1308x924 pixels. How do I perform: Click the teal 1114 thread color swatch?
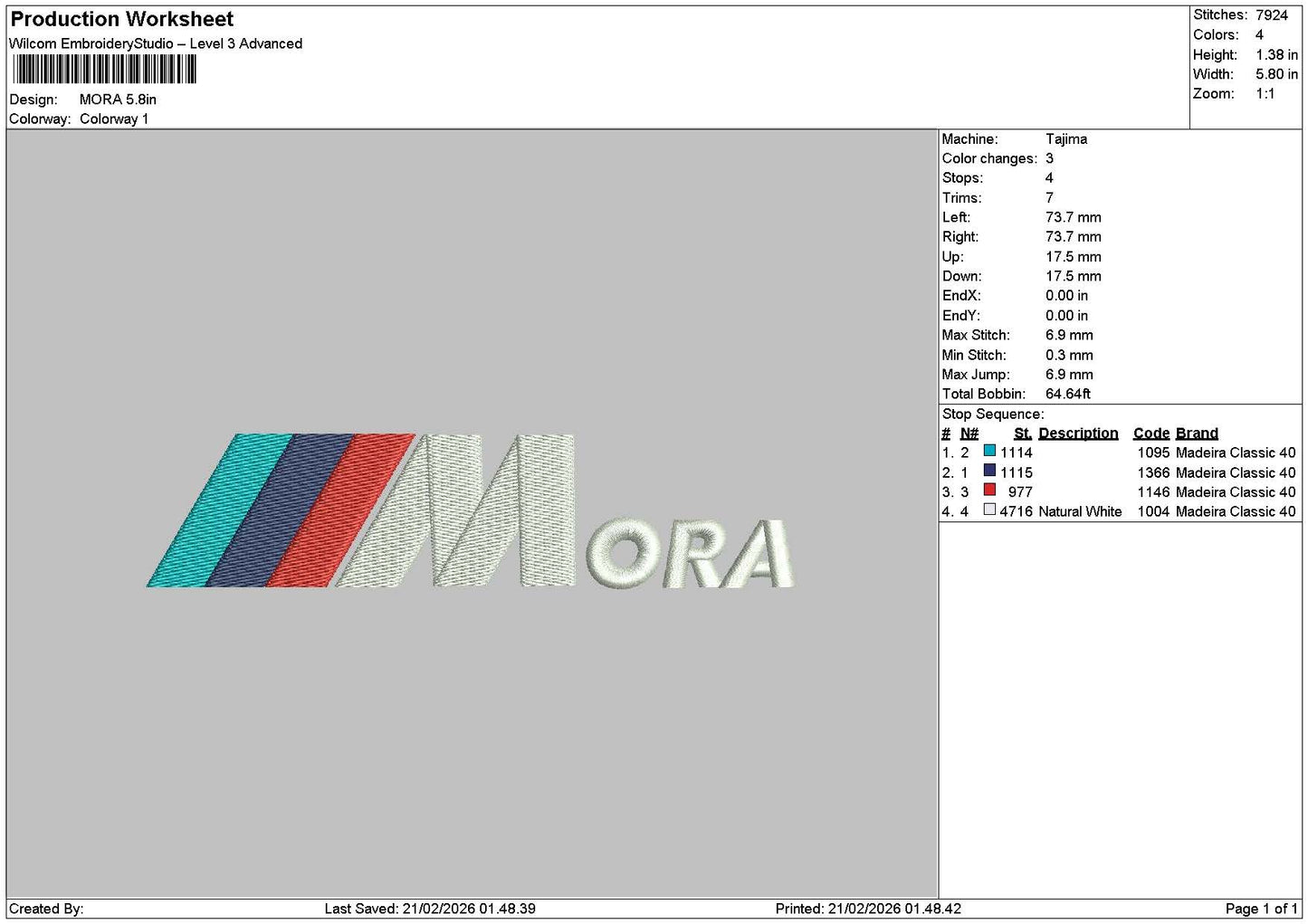[x=989, y=451]
